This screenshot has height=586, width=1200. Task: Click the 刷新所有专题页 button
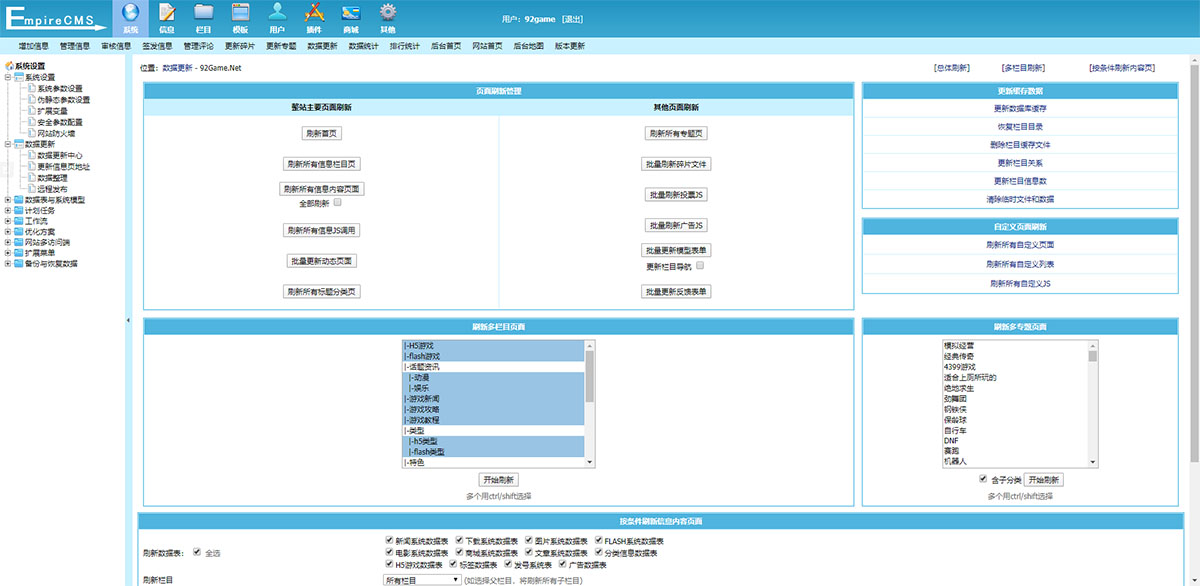click(x=676, y=133)
